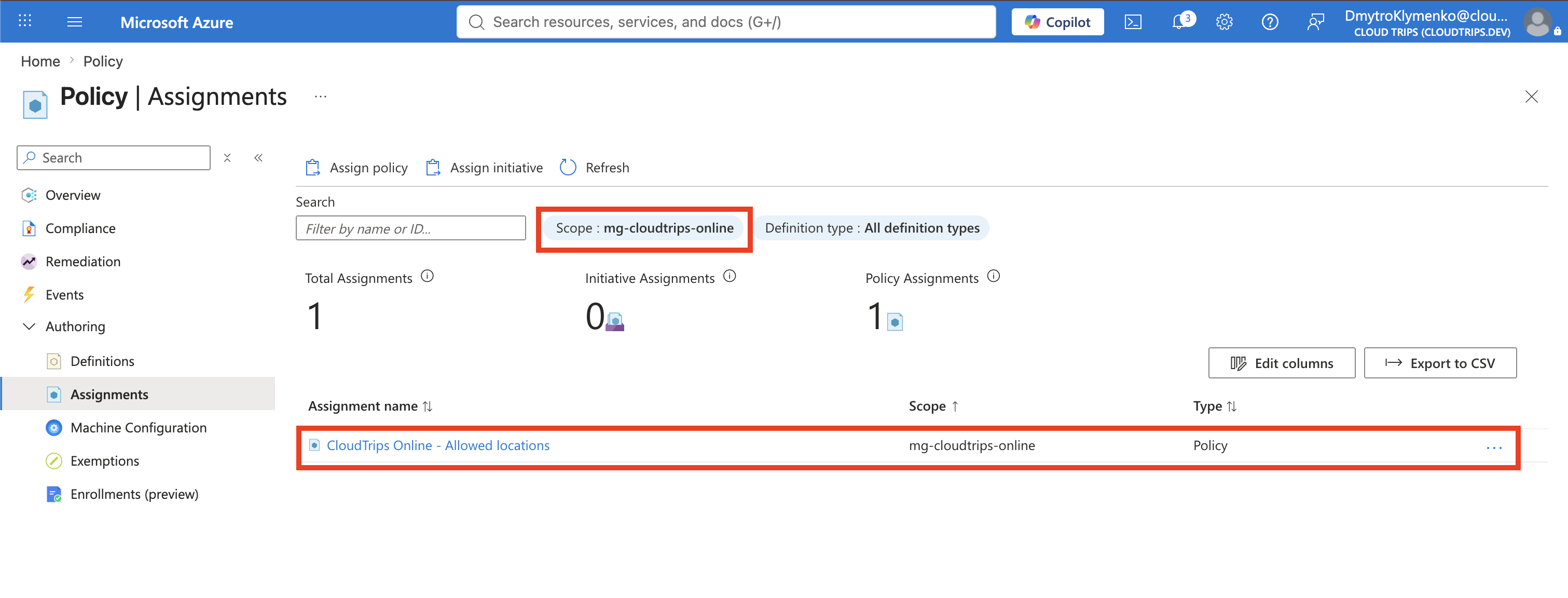Close the Policy Assignments blade
Viewport: 1568px width, 598px height.
click(x=1532, y=96)
